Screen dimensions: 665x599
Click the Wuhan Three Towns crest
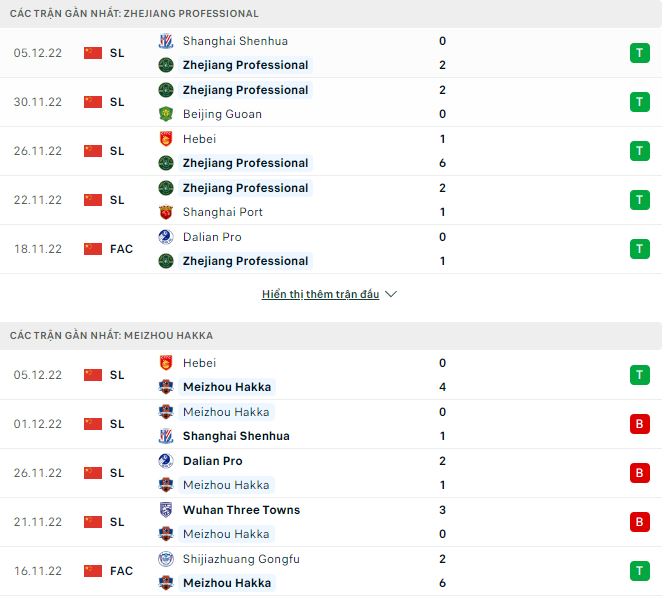pyautogui.click(x=166, y=510)
